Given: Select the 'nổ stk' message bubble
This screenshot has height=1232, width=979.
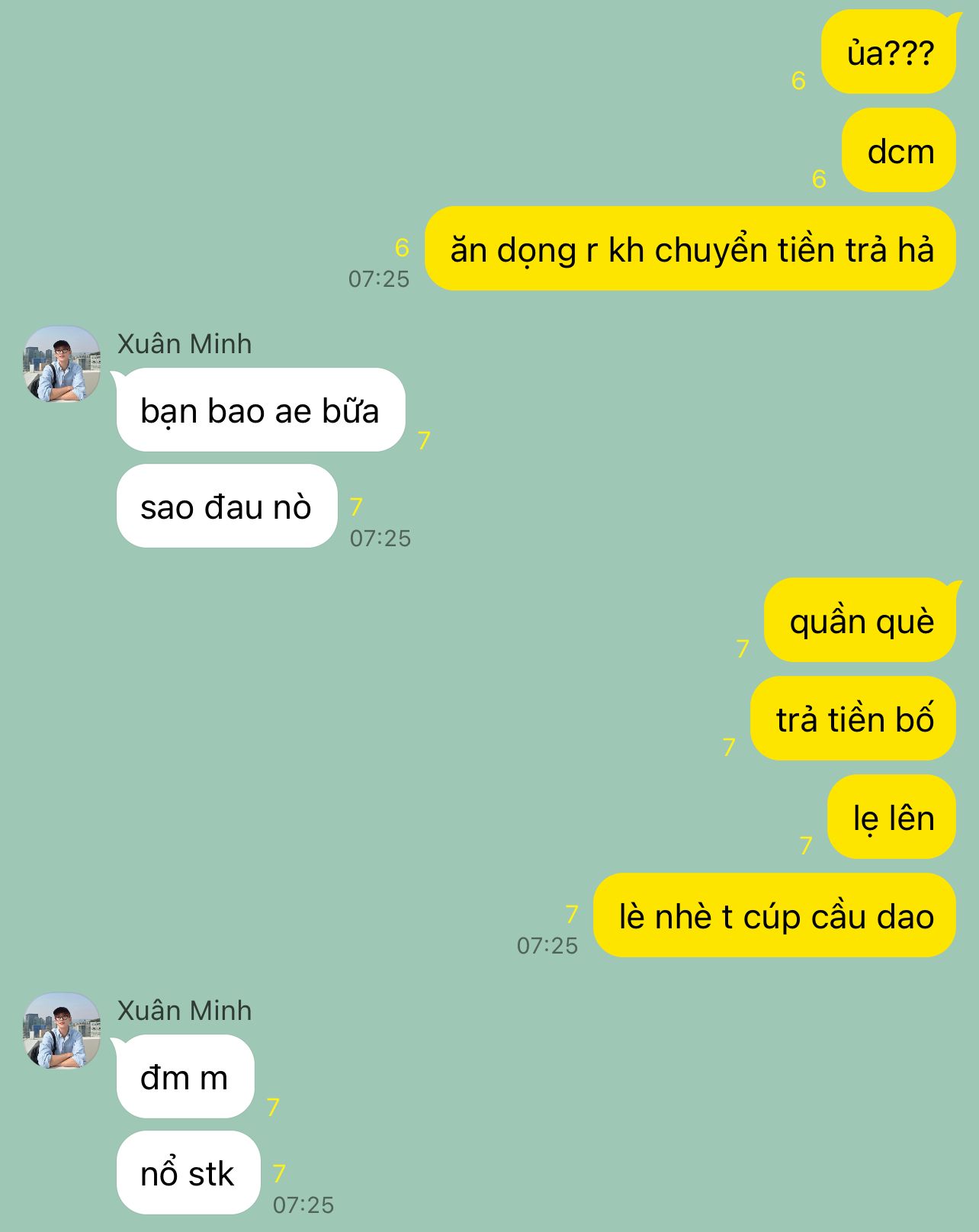Looking at the screenshot, I should click(x=188, y=1172).
